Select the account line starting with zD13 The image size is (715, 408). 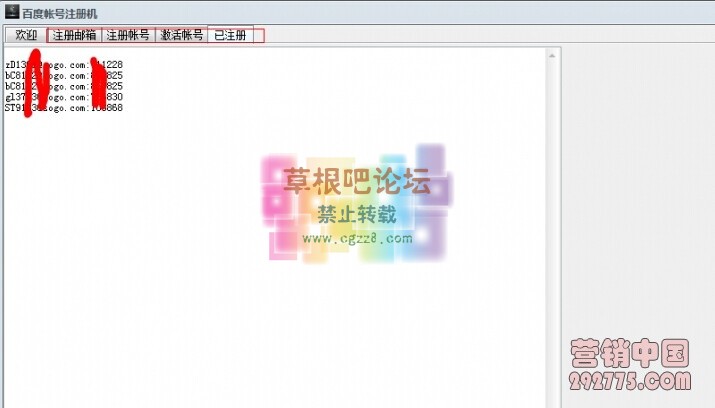(64, 65)
